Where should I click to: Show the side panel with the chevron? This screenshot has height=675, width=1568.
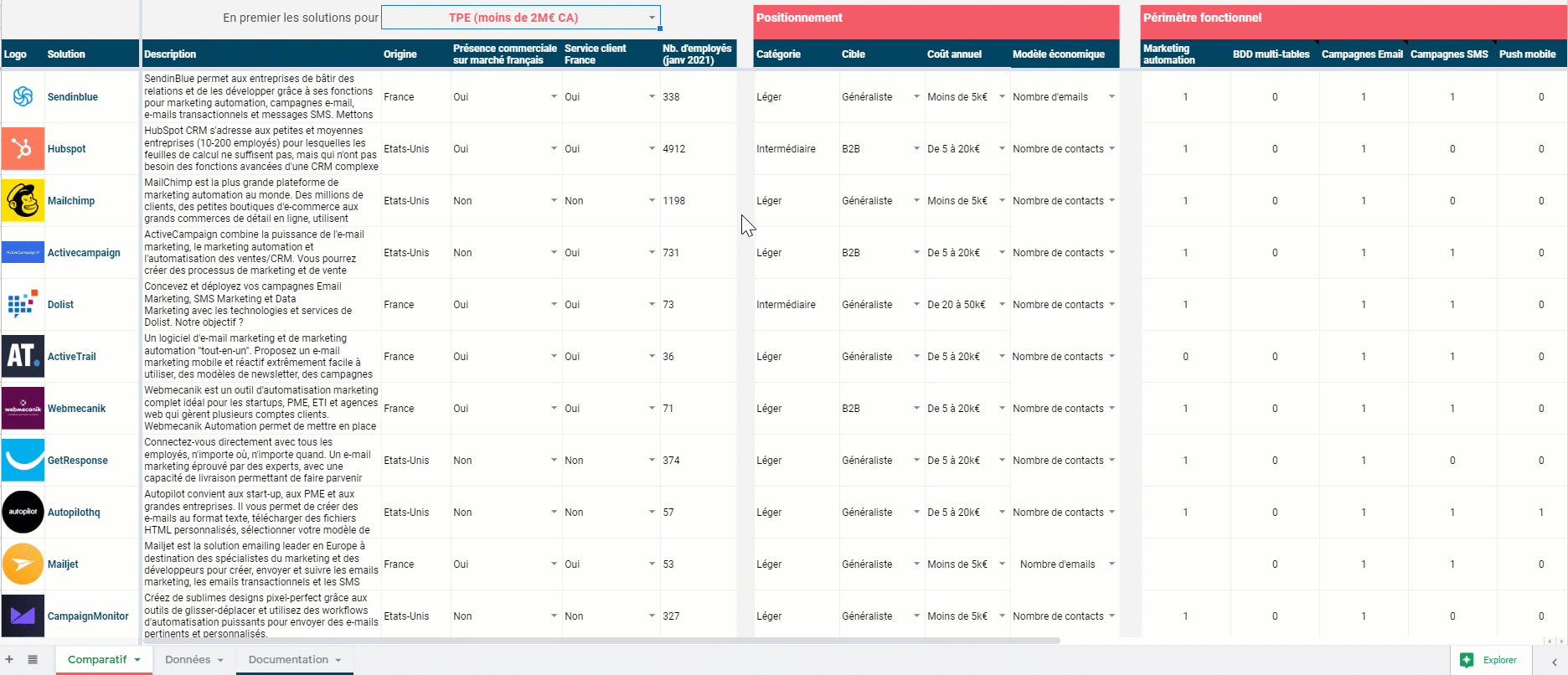coord(1555,662)
